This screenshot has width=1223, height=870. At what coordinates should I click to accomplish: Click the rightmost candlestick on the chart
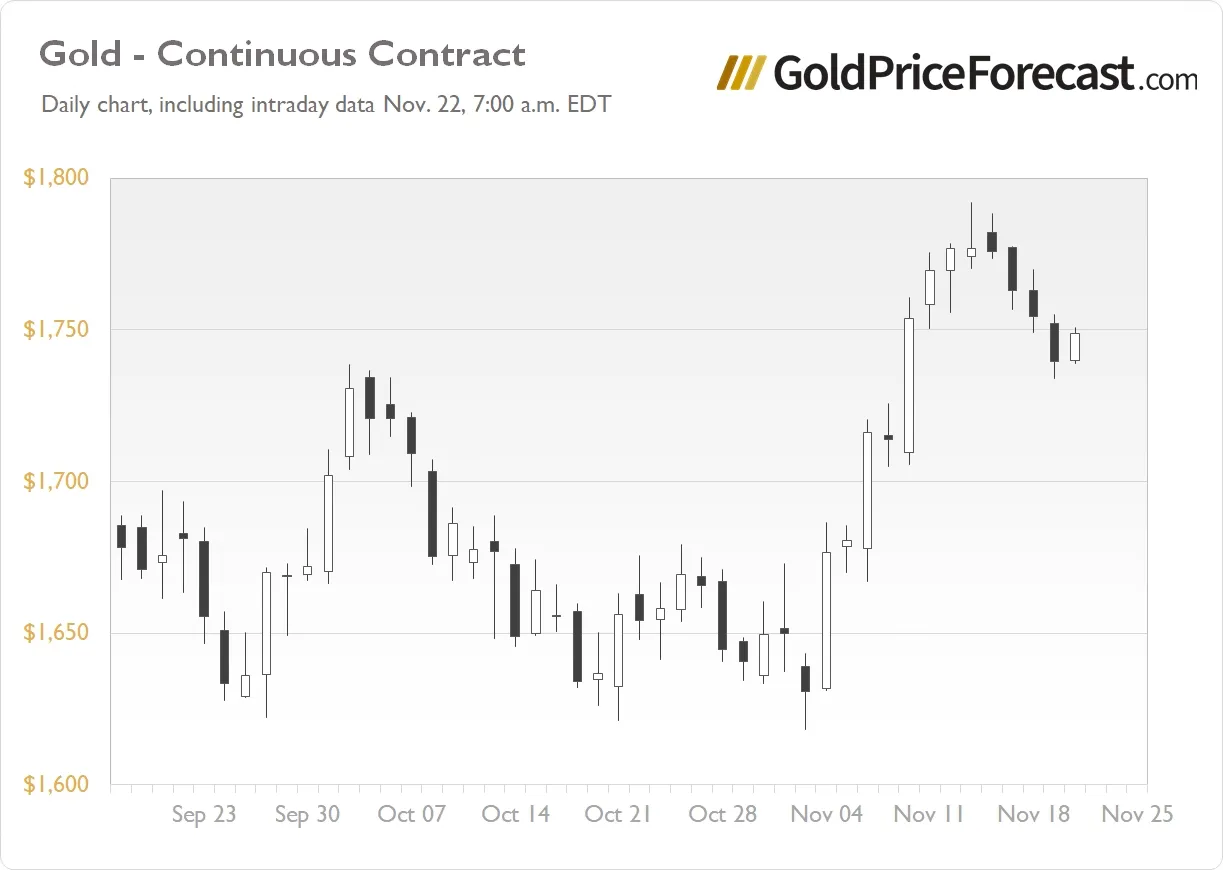click(1075, 346)
